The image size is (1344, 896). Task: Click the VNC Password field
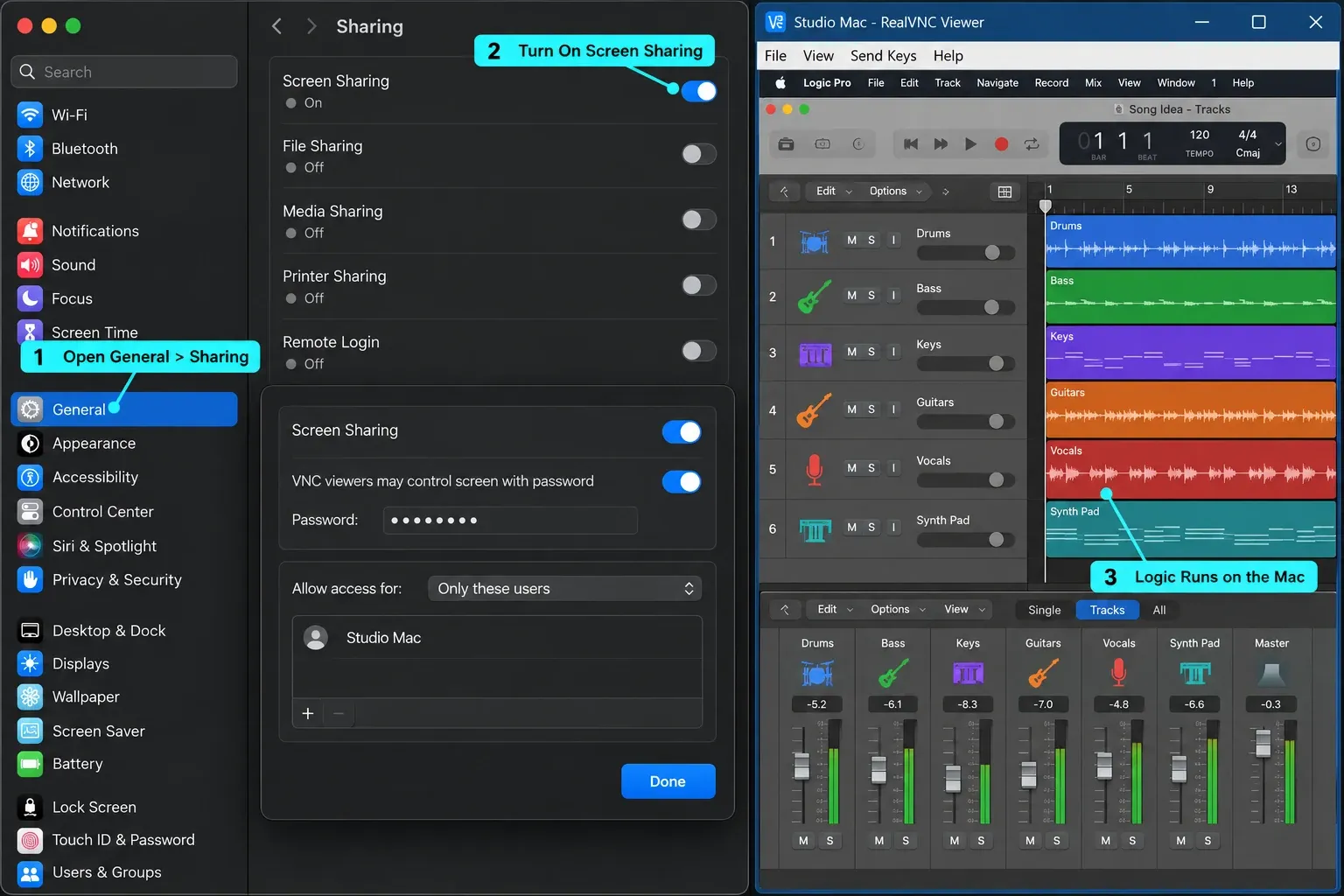[510, 521]
